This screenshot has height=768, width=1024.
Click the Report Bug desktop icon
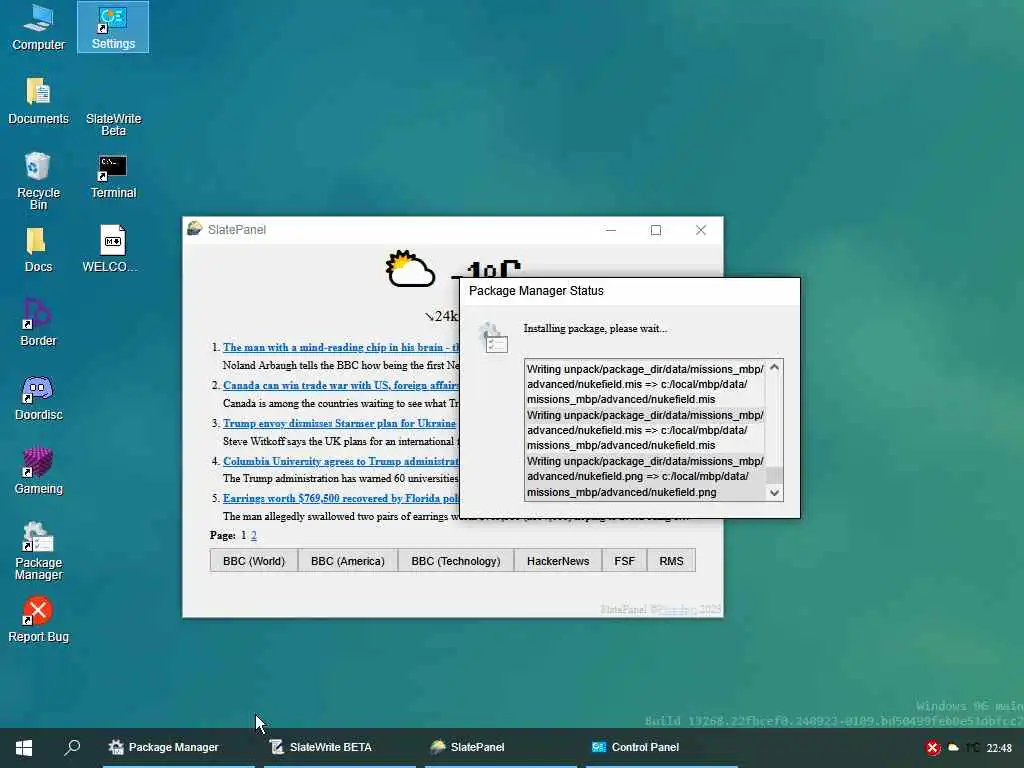pyautogui.click(x=39, y=619)
